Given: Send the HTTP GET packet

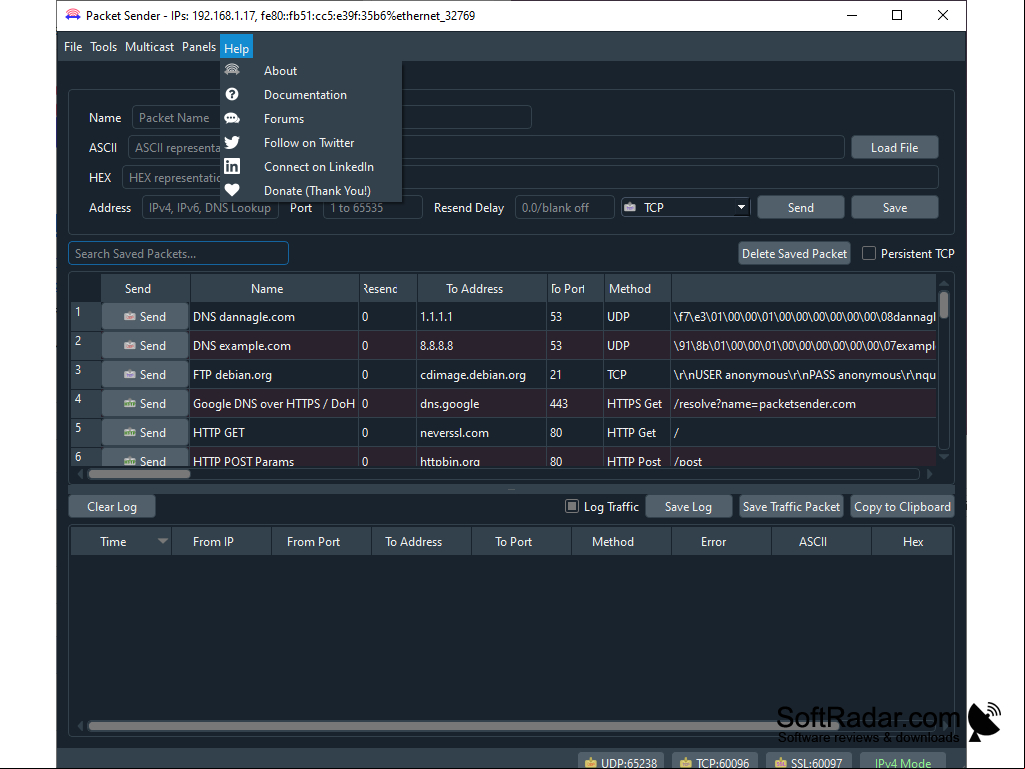Looking at the screenshot, I should click(145, 432).
